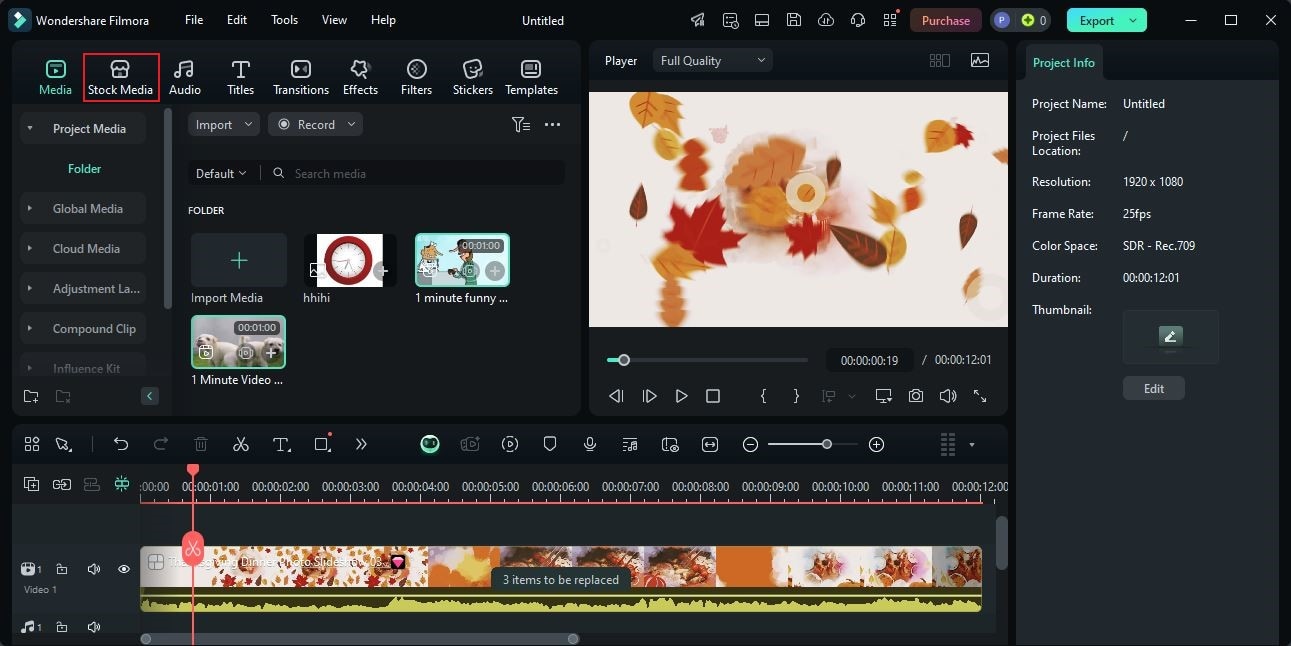
Task: Click the timeline zoom slider handle
Action: click(826, 444)
